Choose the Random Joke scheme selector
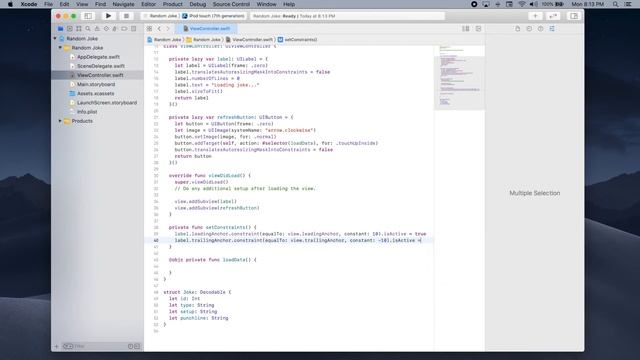The image size is (640, 360). point(160,16)
